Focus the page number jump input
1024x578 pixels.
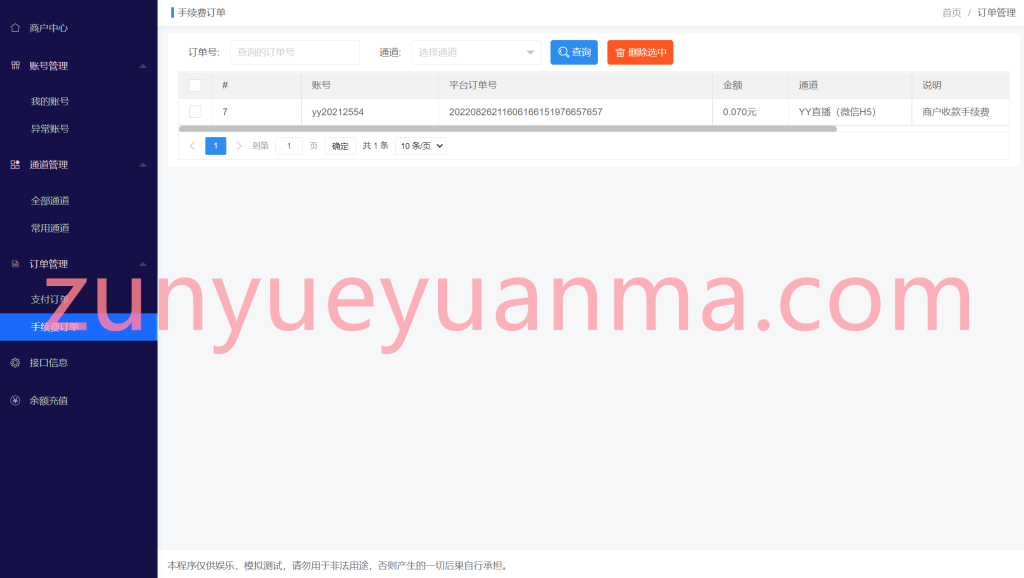(289, 146)
